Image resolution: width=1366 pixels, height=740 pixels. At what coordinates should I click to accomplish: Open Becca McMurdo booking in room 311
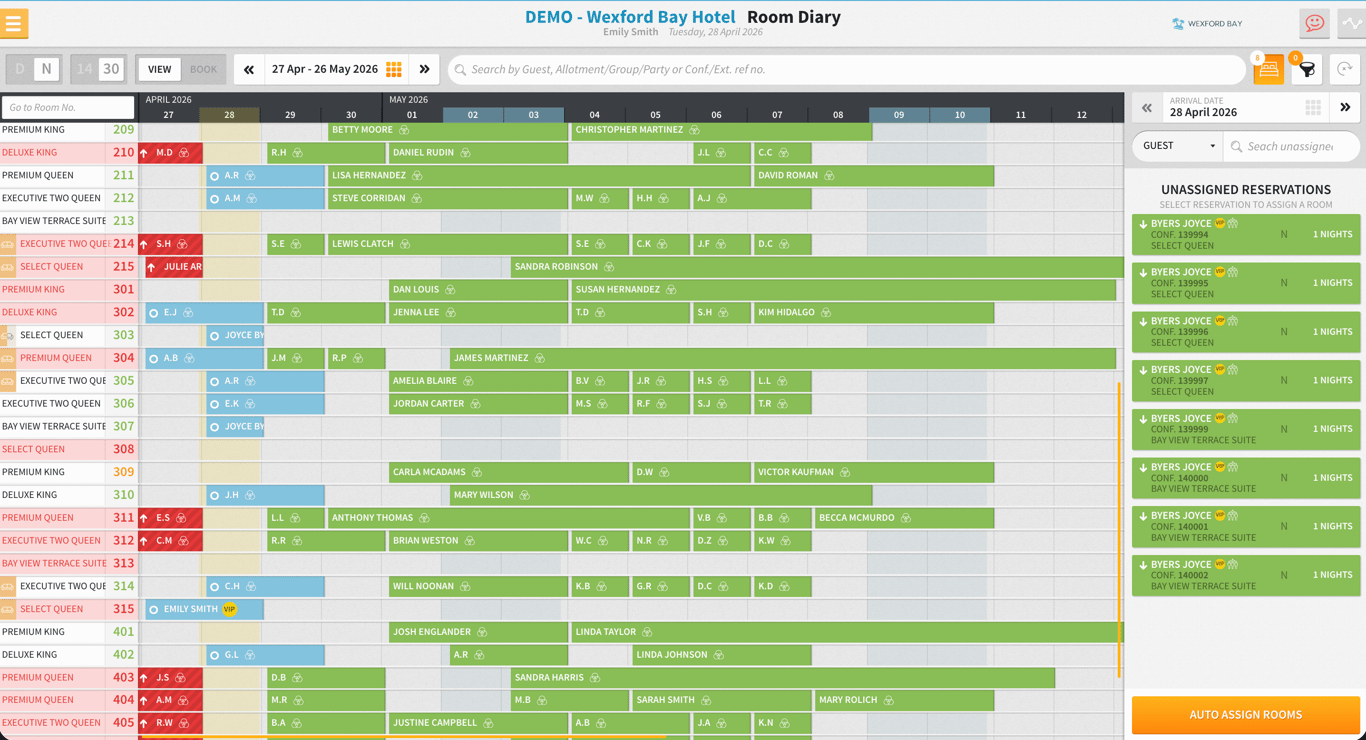tap(904, 518)
